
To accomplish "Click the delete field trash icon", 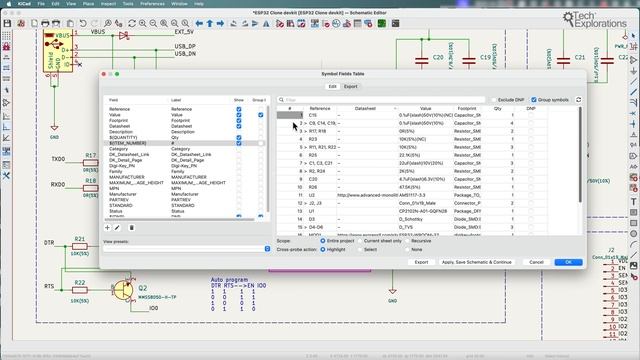I will click(x=131, y=228).
